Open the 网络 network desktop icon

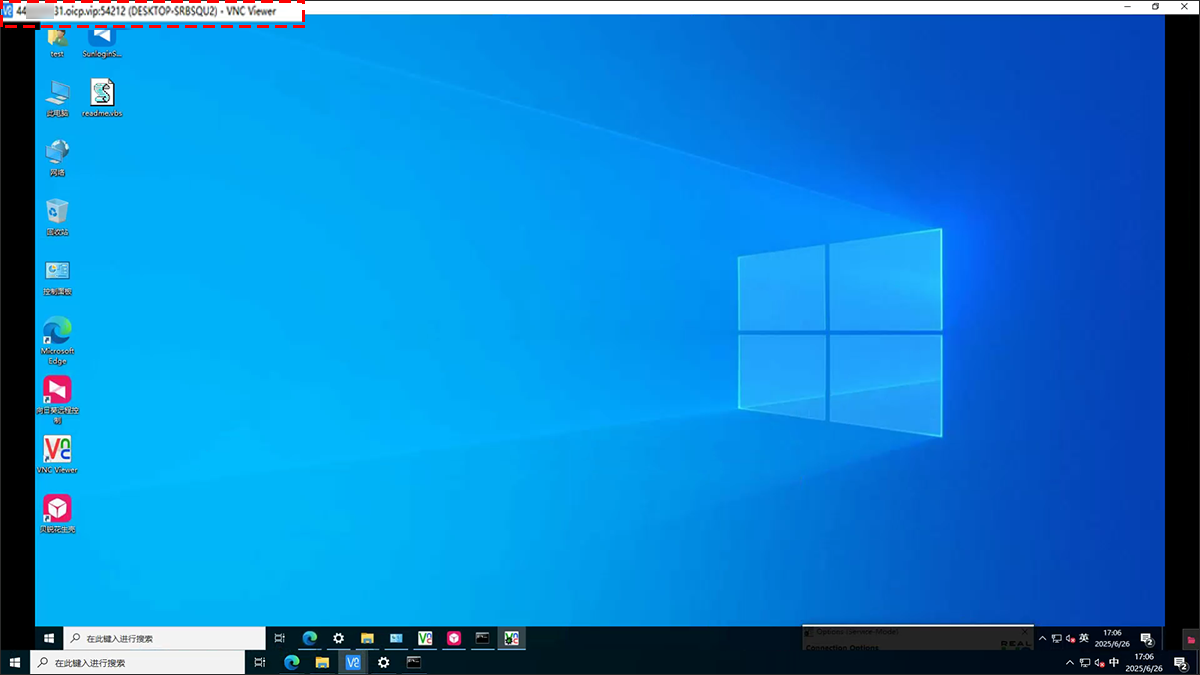pyautogui.click(x=57, y=154)
